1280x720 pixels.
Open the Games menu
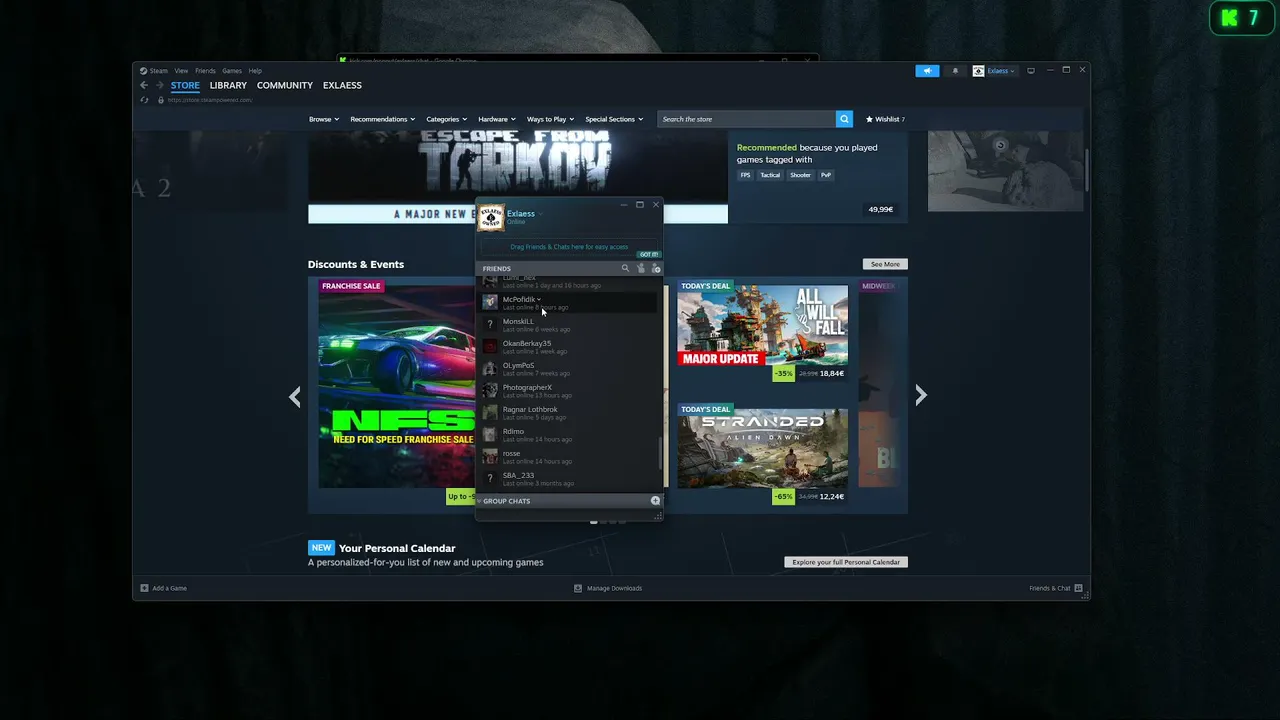coord(232,71)
